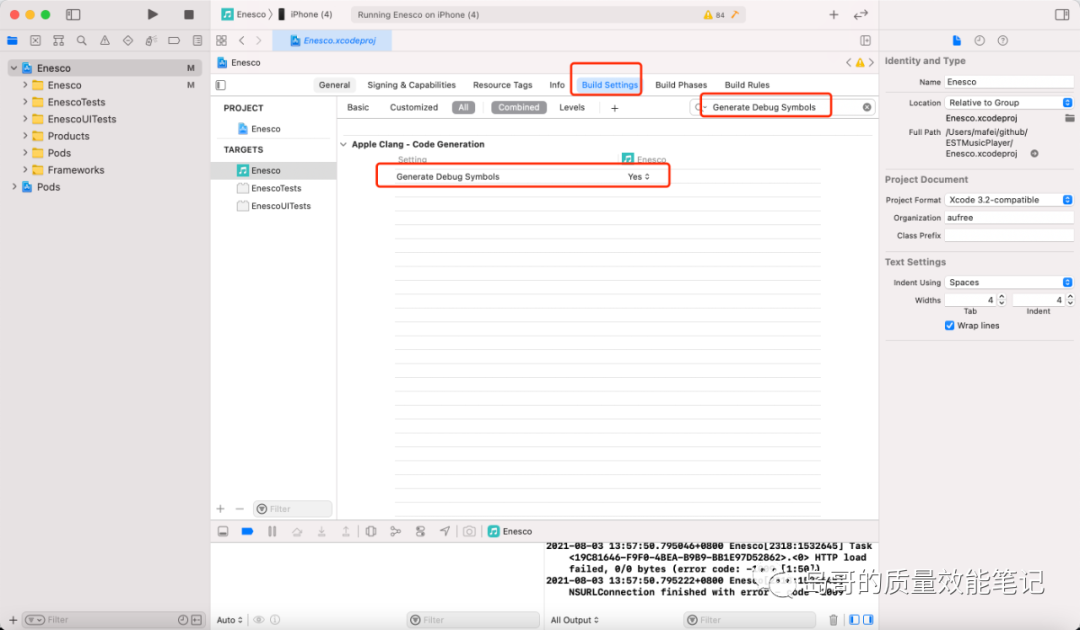Expand the EnescoTests folder

pos(25,102)
